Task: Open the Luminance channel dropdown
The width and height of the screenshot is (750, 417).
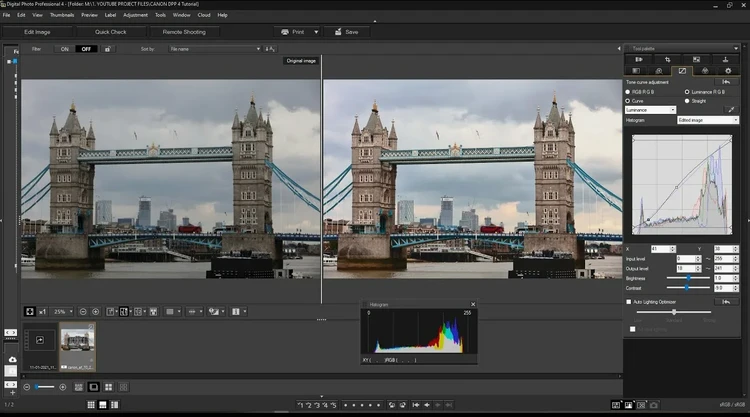Action: (650, 110)
